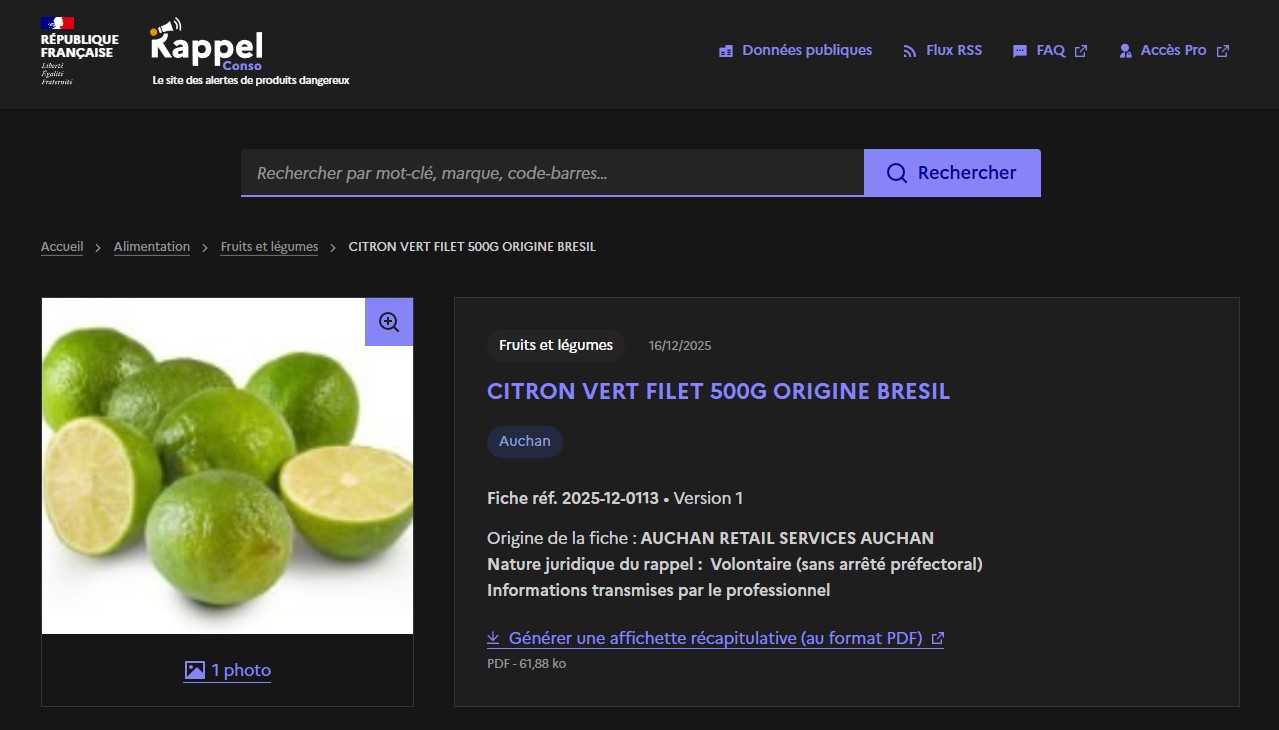Image resolution: width=1279 pixels, height=730 pixels.
Task: Open the lime product photo thumbnail
Action: [227, 466]
